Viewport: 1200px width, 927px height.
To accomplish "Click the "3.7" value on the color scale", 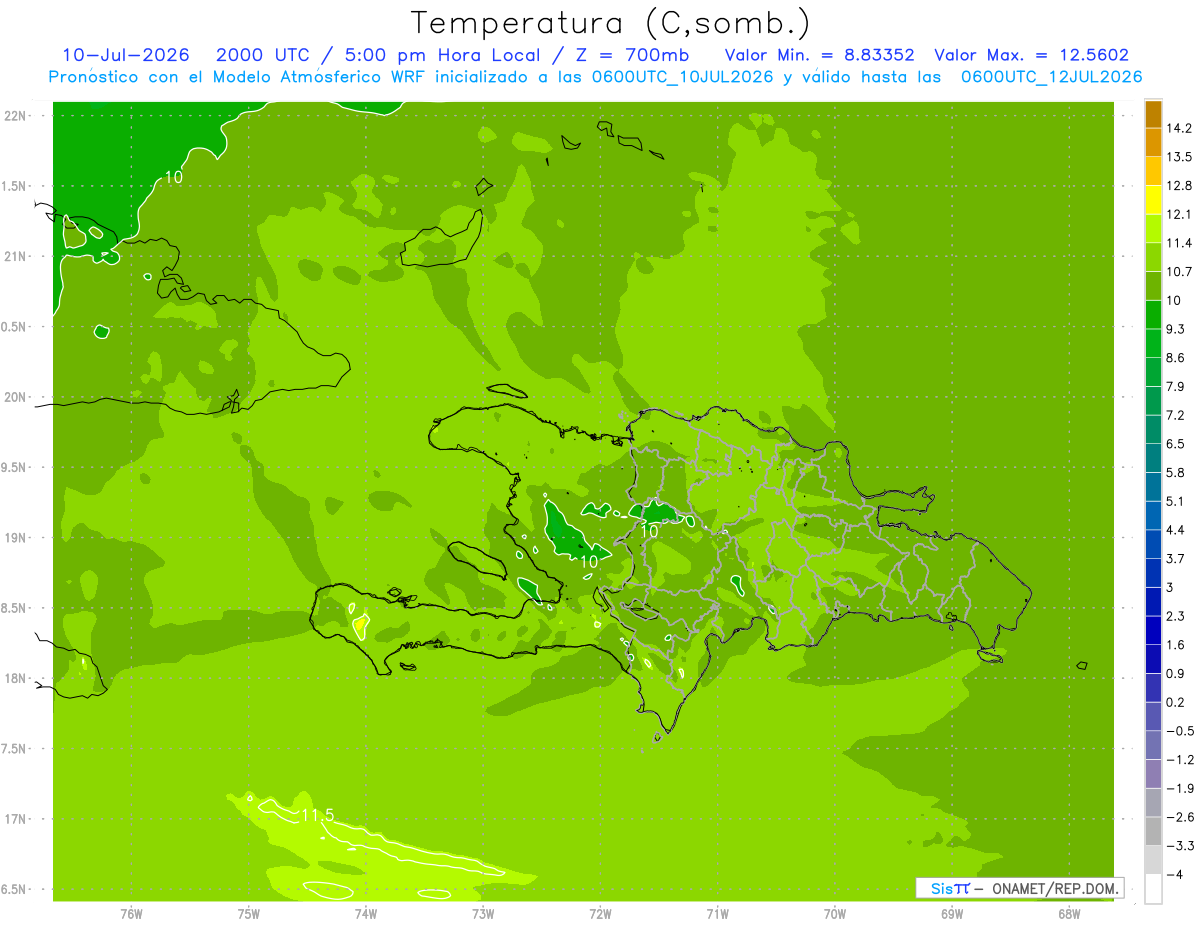I will tap(1176, 558).
